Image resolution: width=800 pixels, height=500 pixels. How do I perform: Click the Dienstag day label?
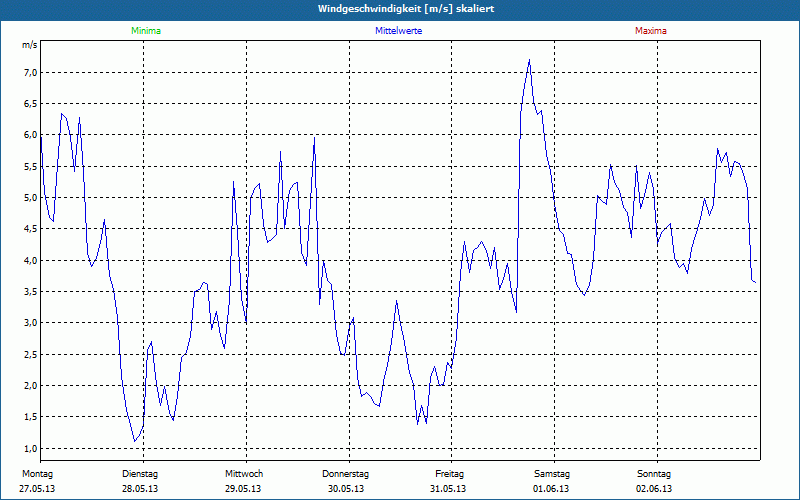[140, 474]
